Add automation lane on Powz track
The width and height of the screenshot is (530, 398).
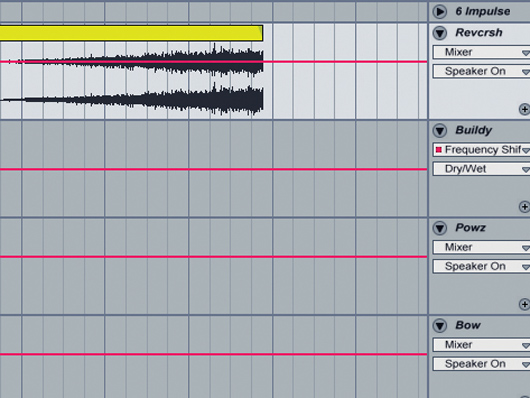pos(524,304)
